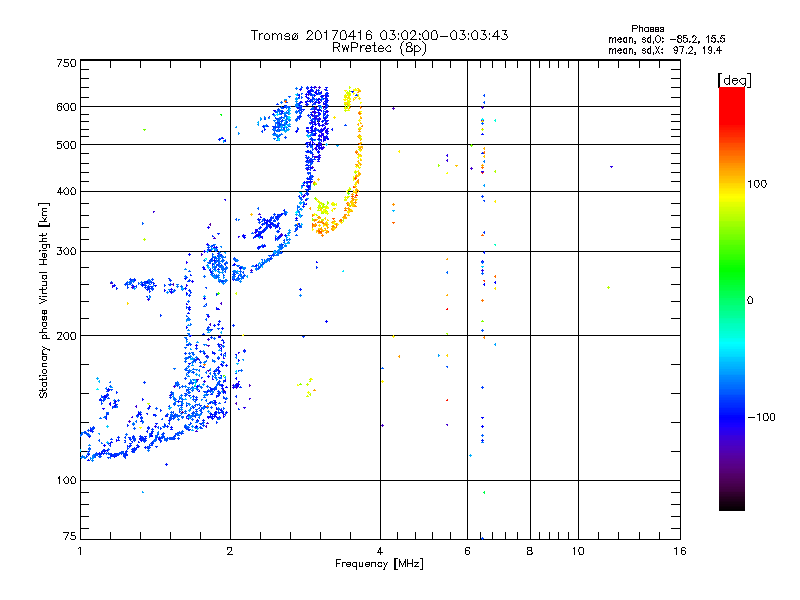Click the y-axis tick label '500'
800x600 pixels.
point(66,145)
